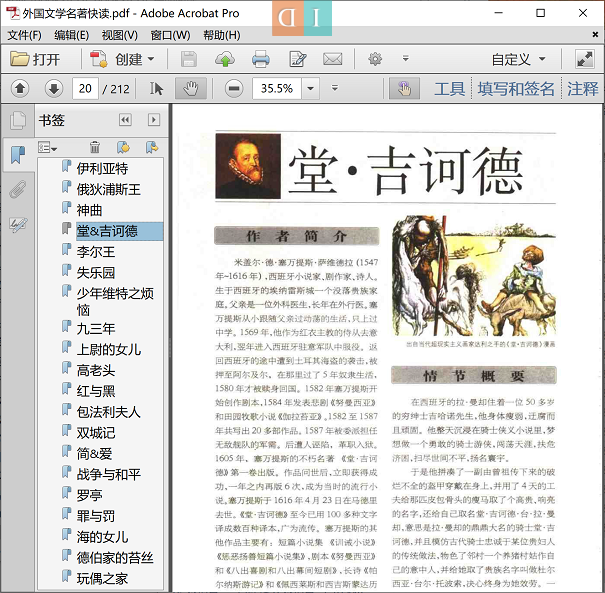Click the bookmarks panel expand arrow button
This screenshot has height=593, width=605.
pos(154,120)
